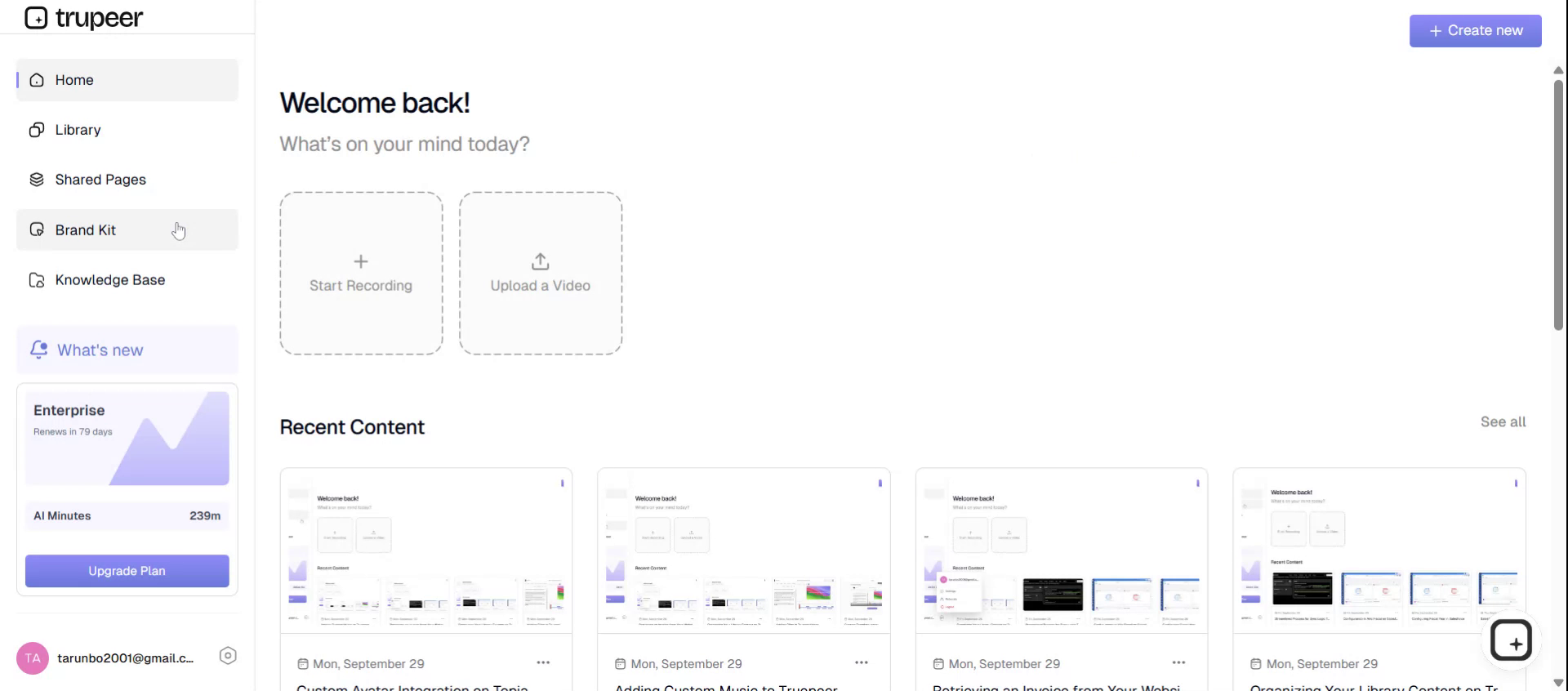Click the Upgrade Plan button

(x=127, y=571)
